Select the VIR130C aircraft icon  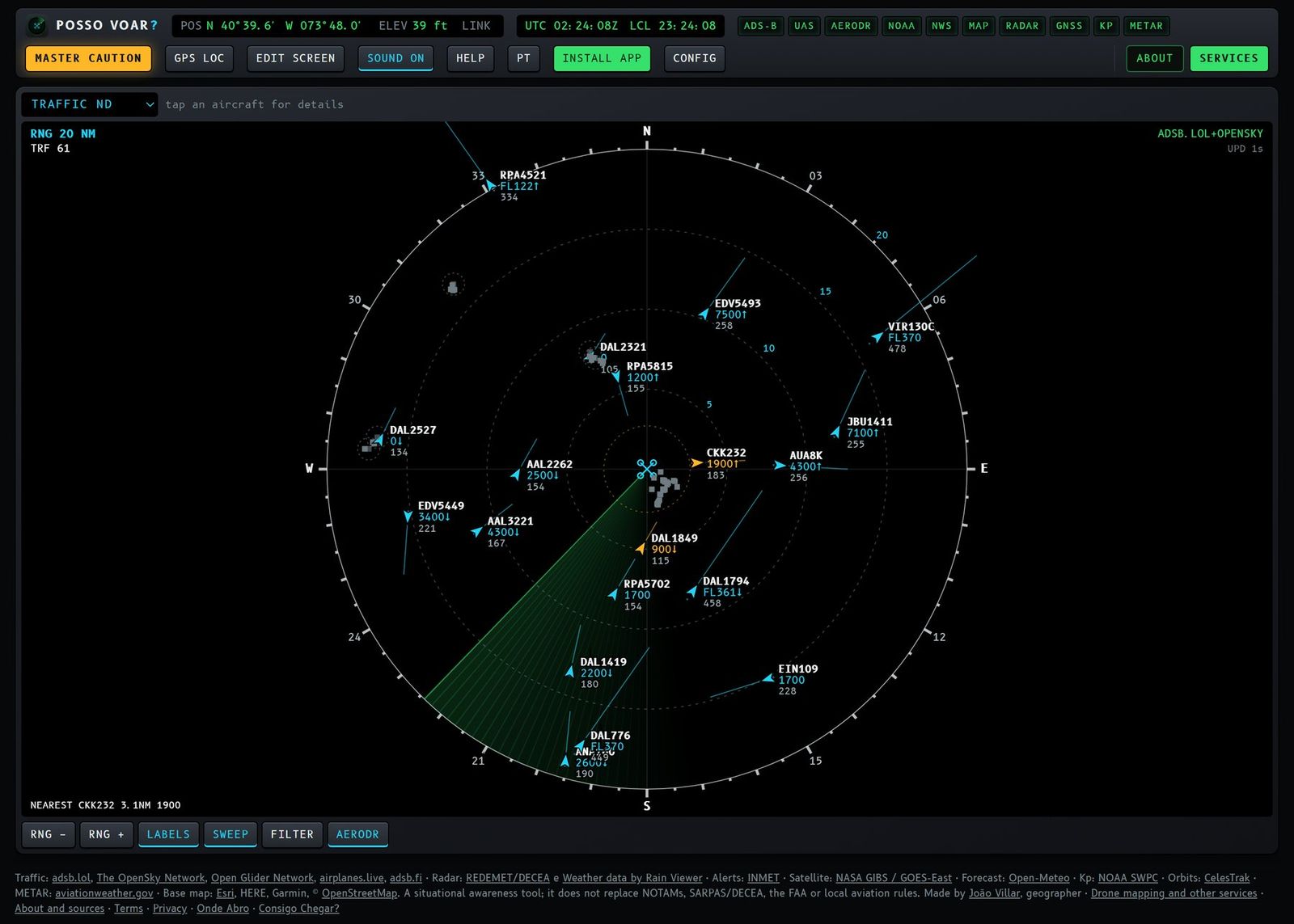click(877, 336)
